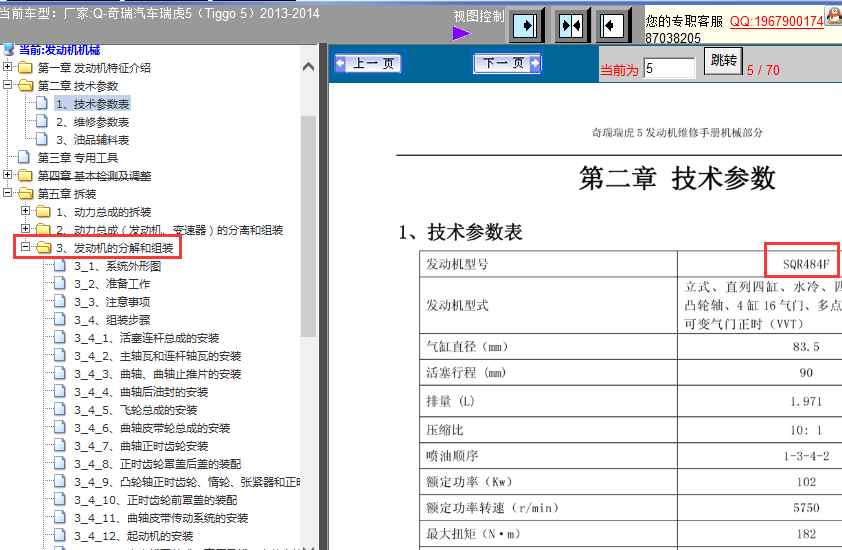Click open folder icon of 第五章 拆装

click(x=25, y=193)
